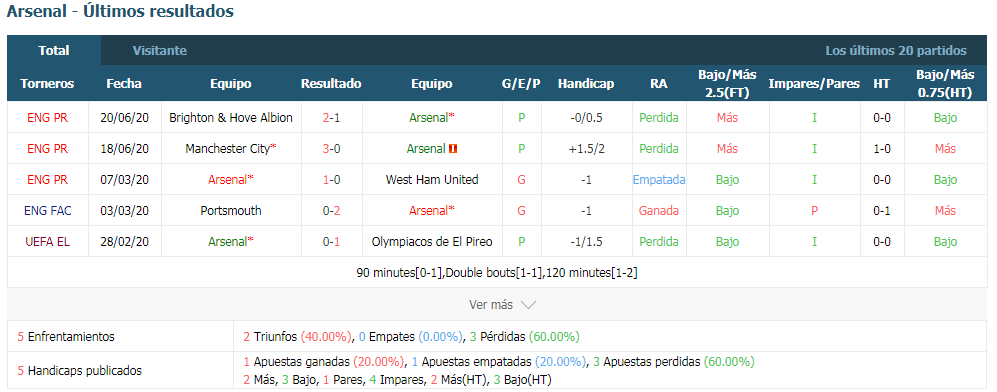Image resolution: width=997 pixels, height=392 pixels.
Task: Click the Ver más text
Action: (491, 305)
